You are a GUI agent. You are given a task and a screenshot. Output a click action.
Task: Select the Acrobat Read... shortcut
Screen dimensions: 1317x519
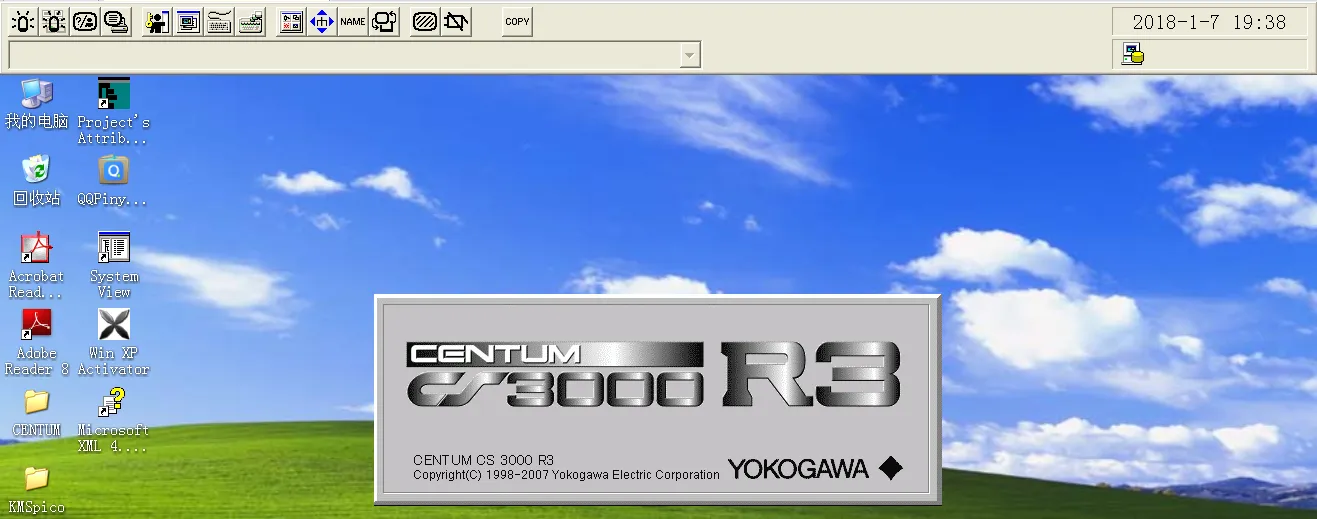(x=36, y=266)
